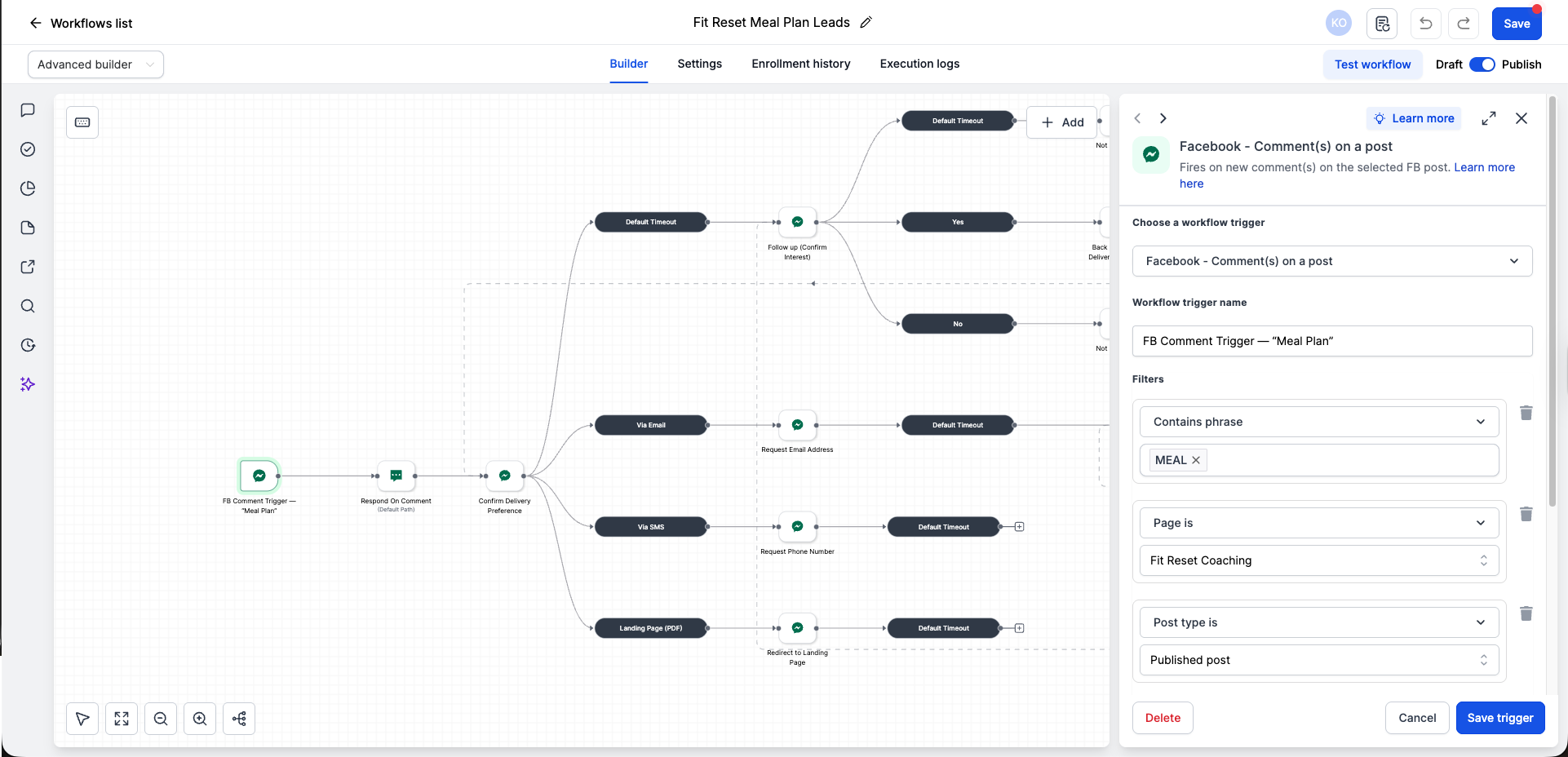Expand the trigger panel to full size
Viewport: 1568px width, 757px height.
[1489, 118]
